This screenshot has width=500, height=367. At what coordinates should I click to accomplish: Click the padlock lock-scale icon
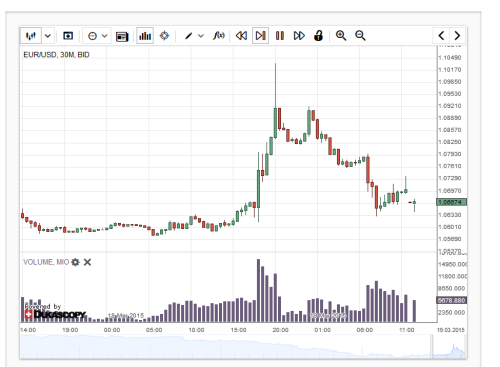(319, 35)
